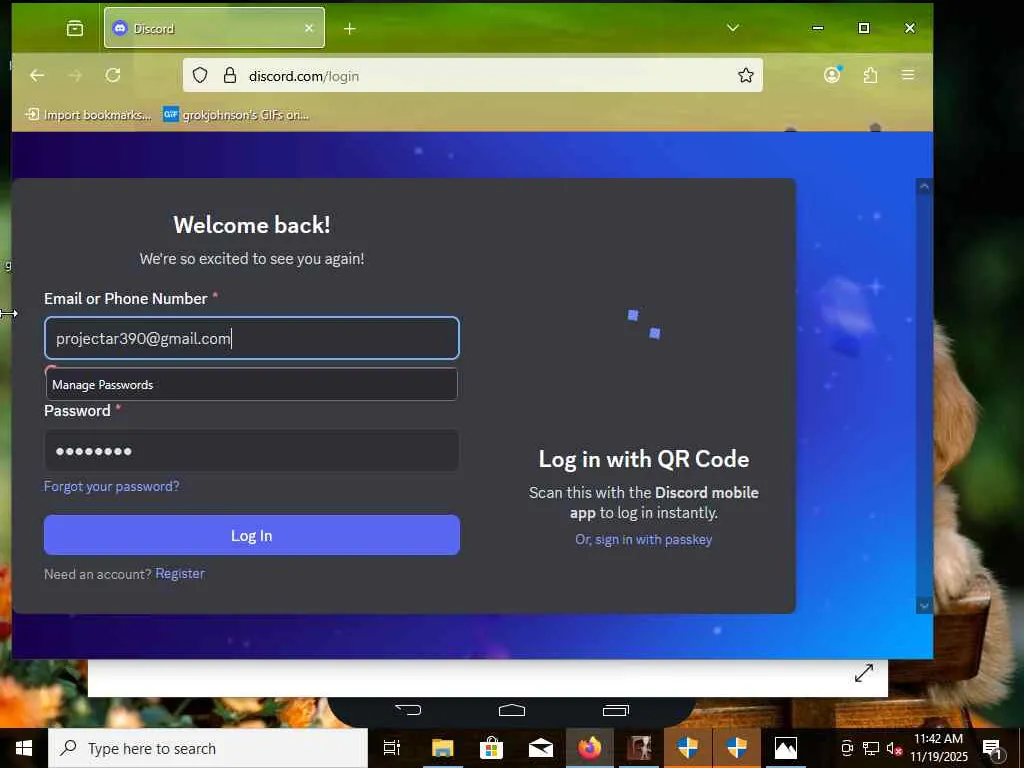Open the tracking protection shield icon
Viewport: 1024px width, 768px height.
200,76
